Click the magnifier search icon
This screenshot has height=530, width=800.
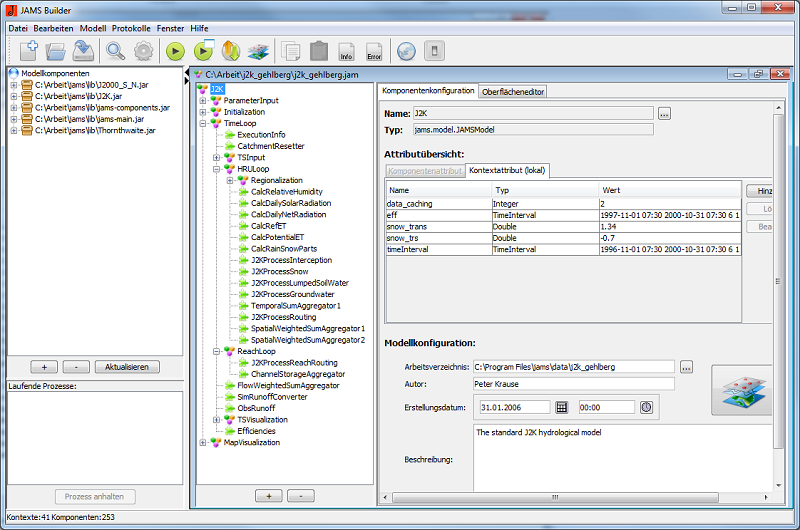pyautogui.click(x=116, y=50)
